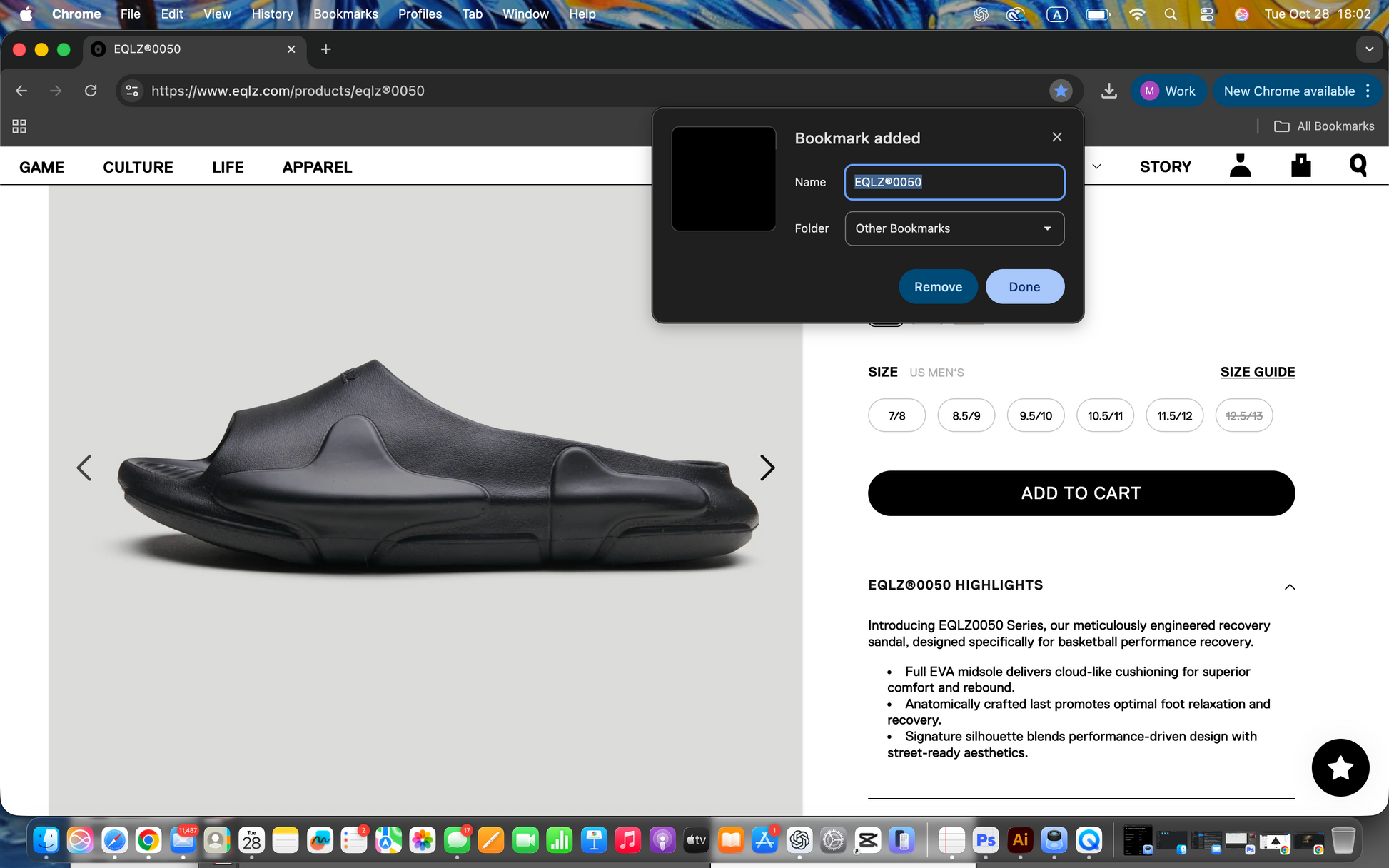Click the Chrome downloads icon
Image resolution: width=1389 pixels, height=868 pixels.
pos(1108,91)
